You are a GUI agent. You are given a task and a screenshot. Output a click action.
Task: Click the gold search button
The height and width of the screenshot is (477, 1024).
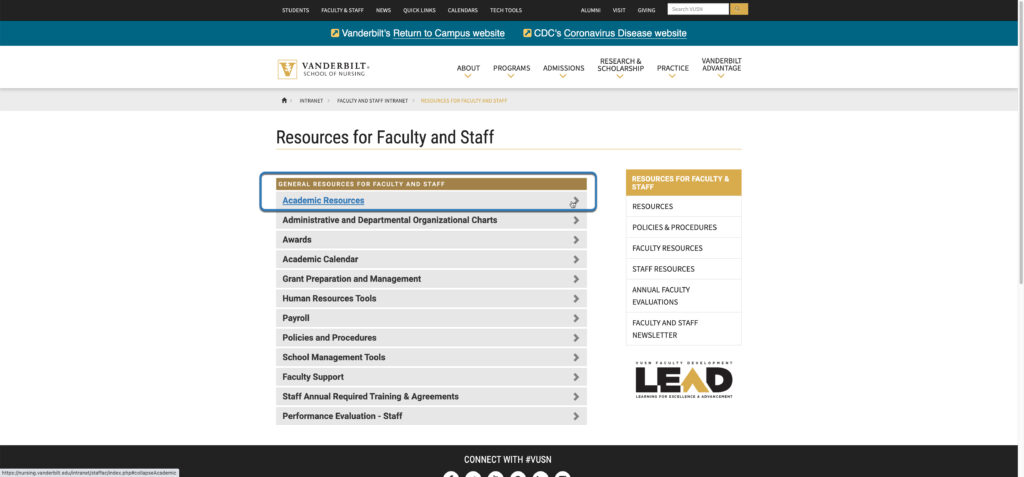click(739, 9)
